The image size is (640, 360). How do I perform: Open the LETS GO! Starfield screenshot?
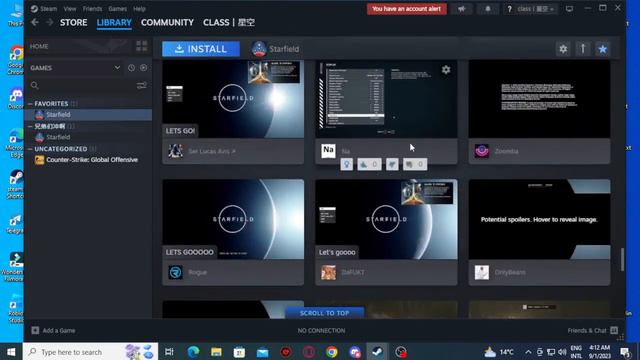coord(233,99)
